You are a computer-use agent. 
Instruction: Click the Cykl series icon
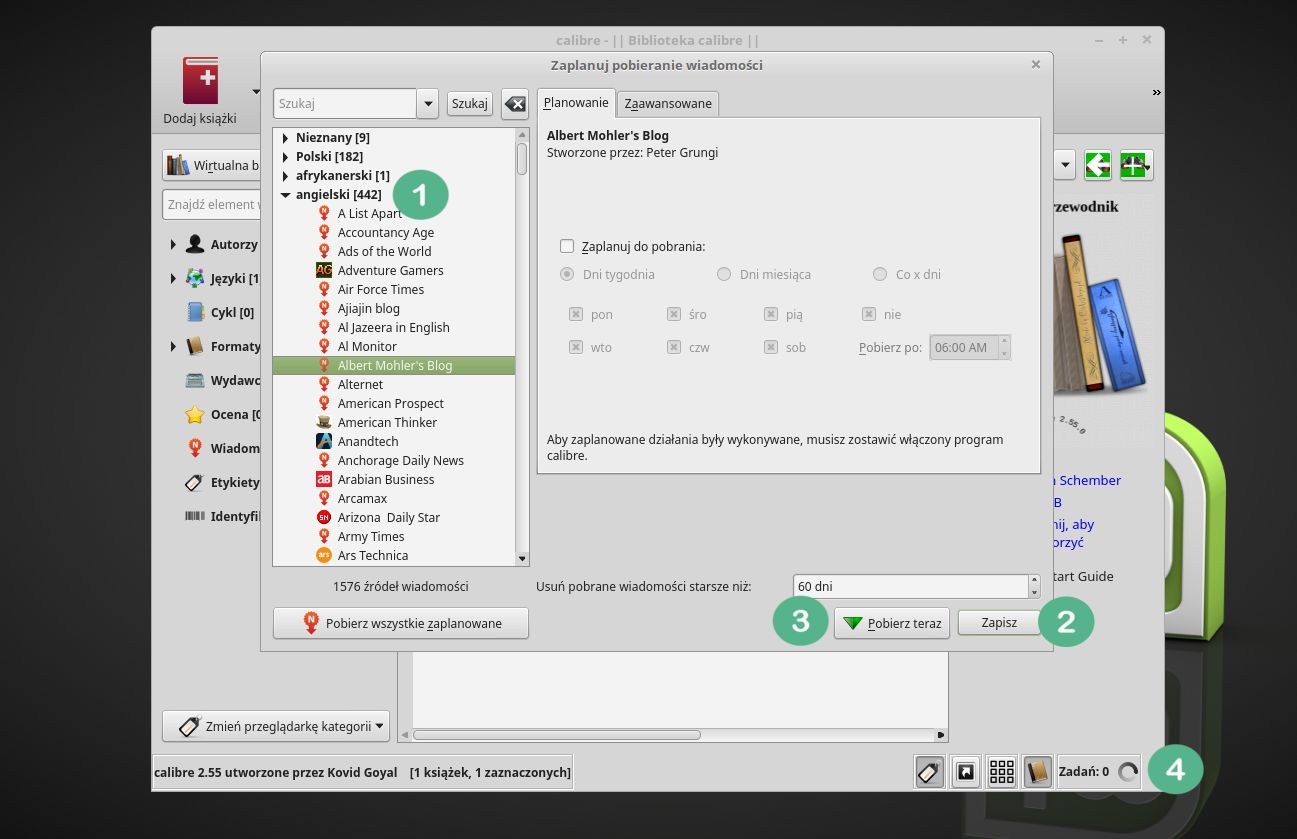coord(195,312)
